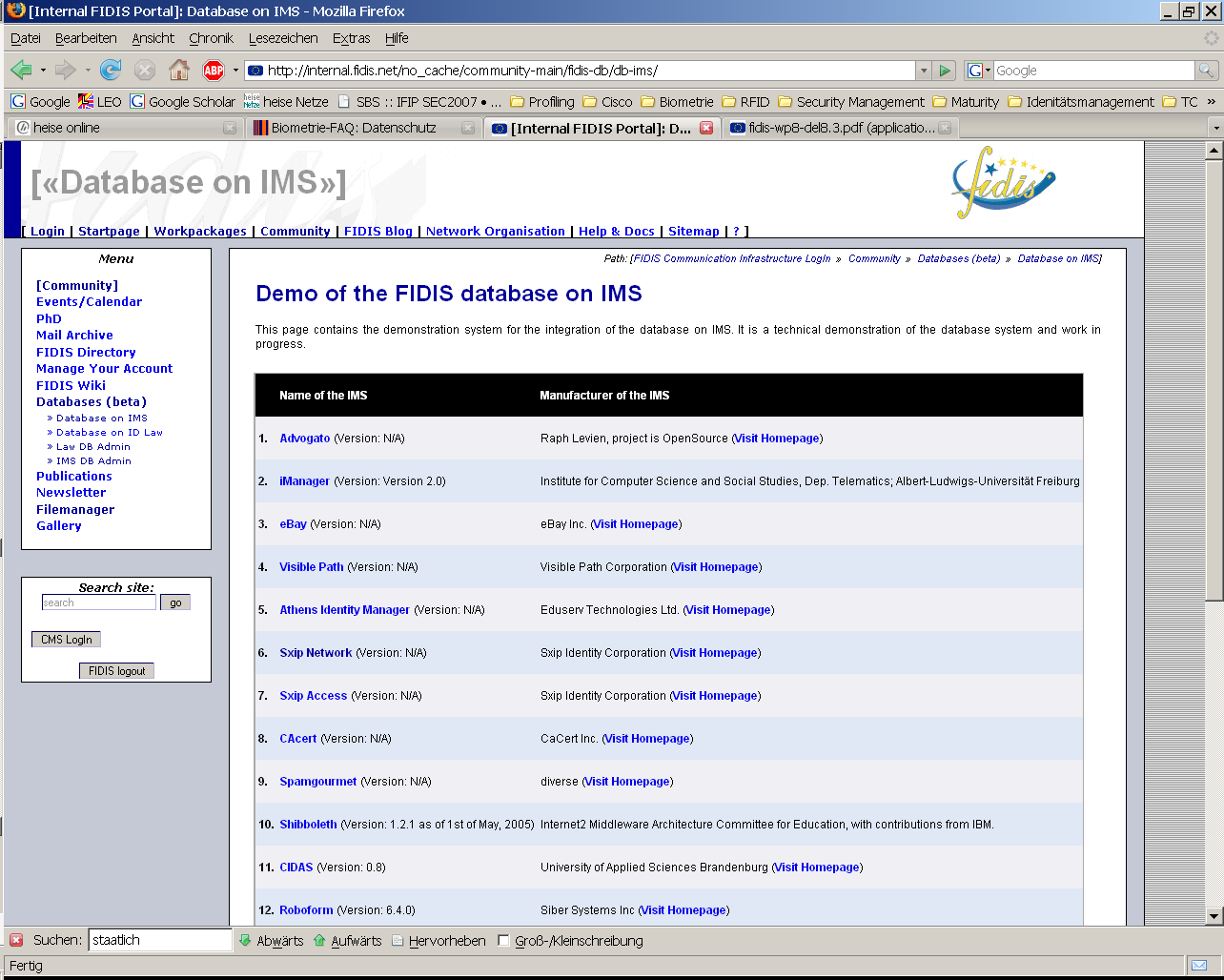Expand the bookmarks toolbar overflow chevron
Image resolution: width=1224 pixels, height=980 pixels.
point(1212,101)
